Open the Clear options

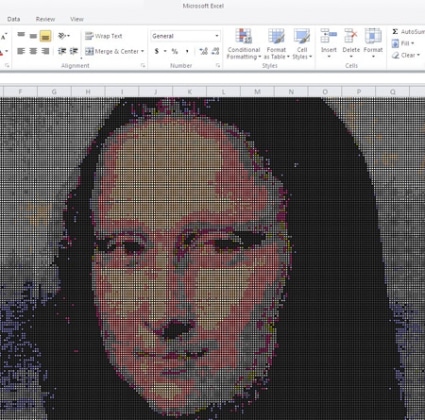click(406, 55)
